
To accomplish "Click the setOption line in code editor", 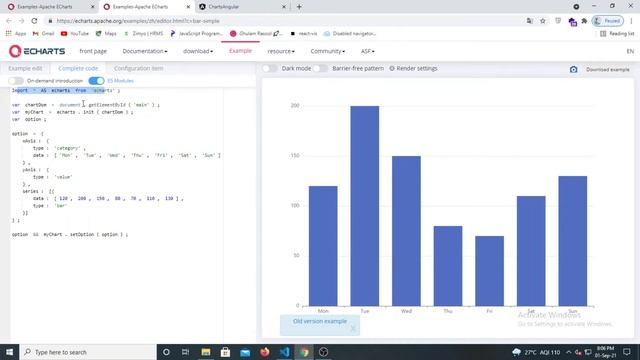I will click(x=70, y=235).
